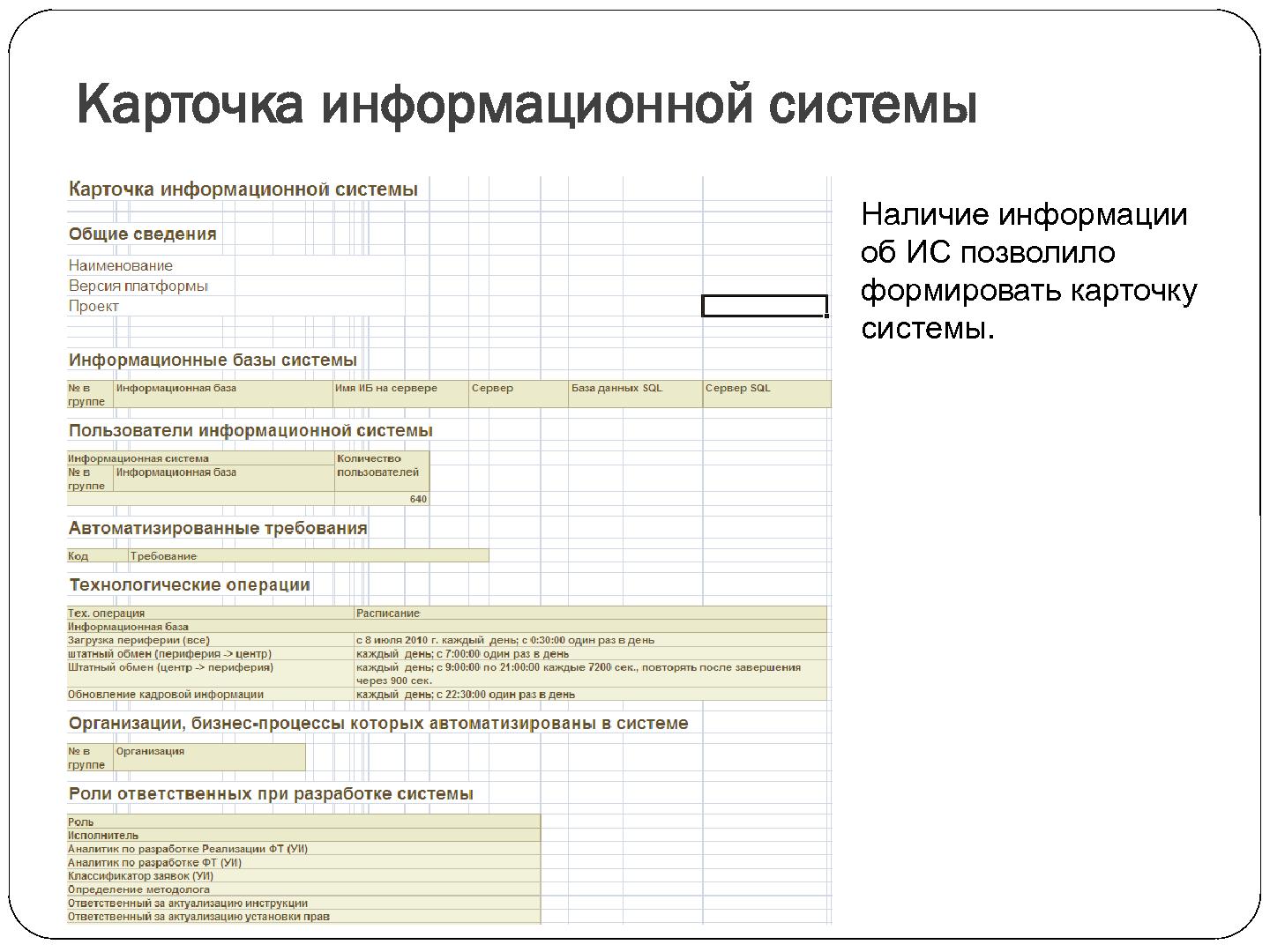Click the 'Сервер SQL' column header
Screen dimensions: 1270x952
point(766,394)
